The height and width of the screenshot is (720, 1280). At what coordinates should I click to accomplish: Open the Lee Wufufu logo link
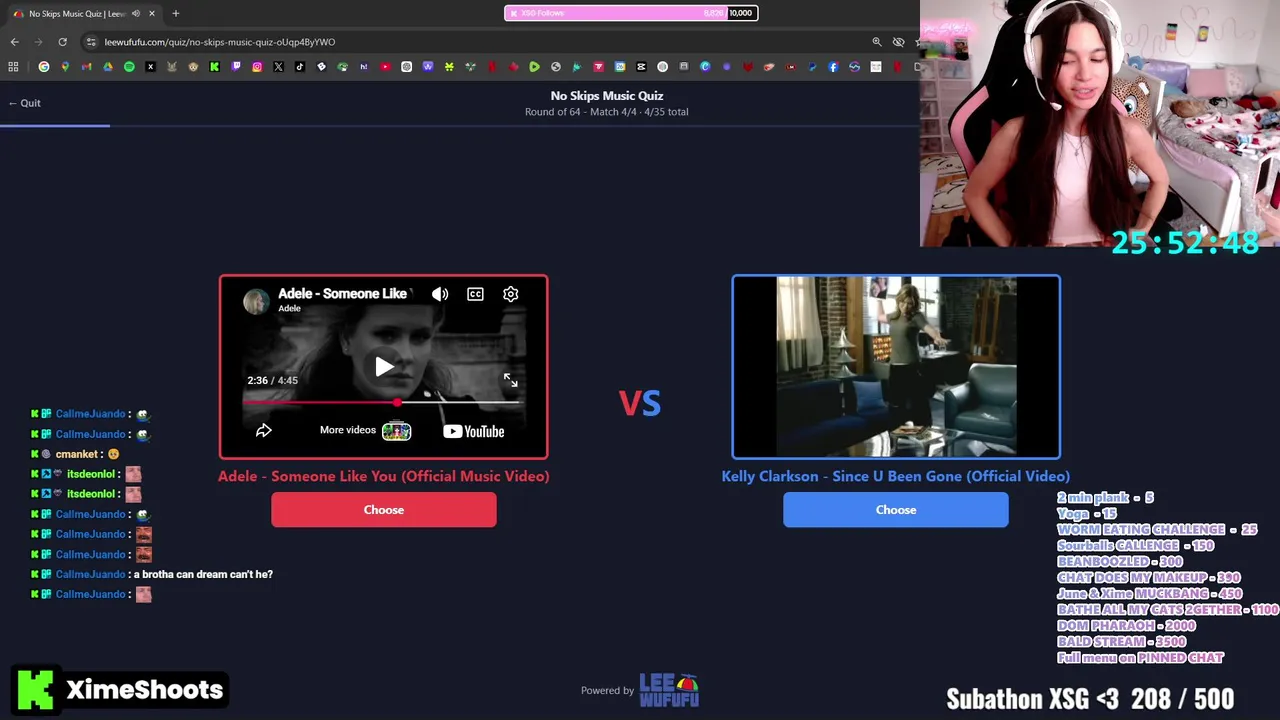(x=669, y=690)
